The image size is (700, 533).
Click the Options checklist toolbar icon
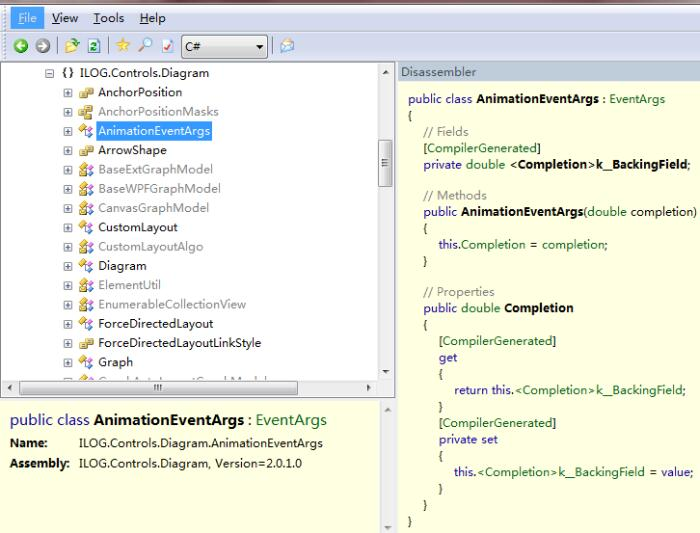[x=166, y=46]
